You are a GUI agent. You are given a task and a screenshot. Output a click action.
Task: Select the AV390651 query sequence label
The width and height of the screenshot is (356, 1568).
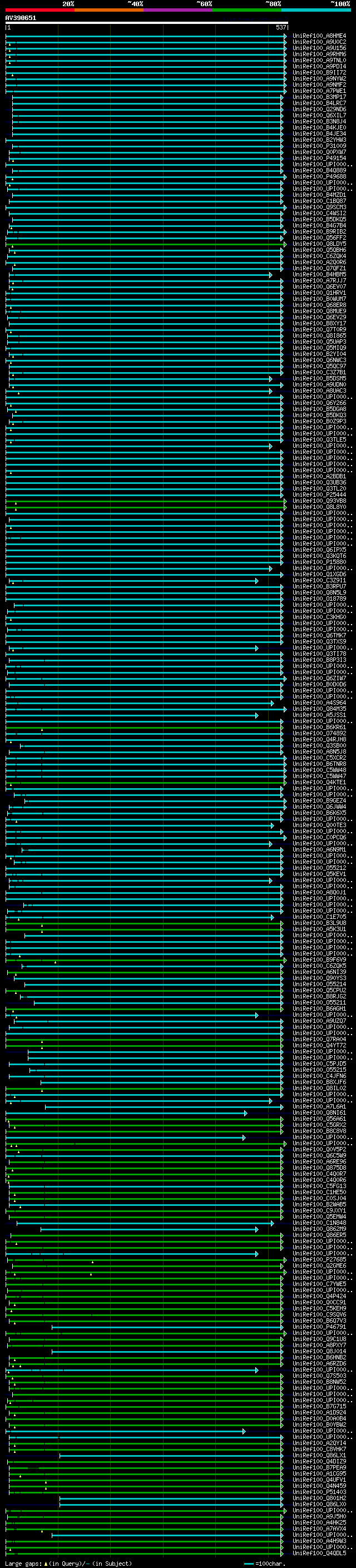tap(21, 18)
